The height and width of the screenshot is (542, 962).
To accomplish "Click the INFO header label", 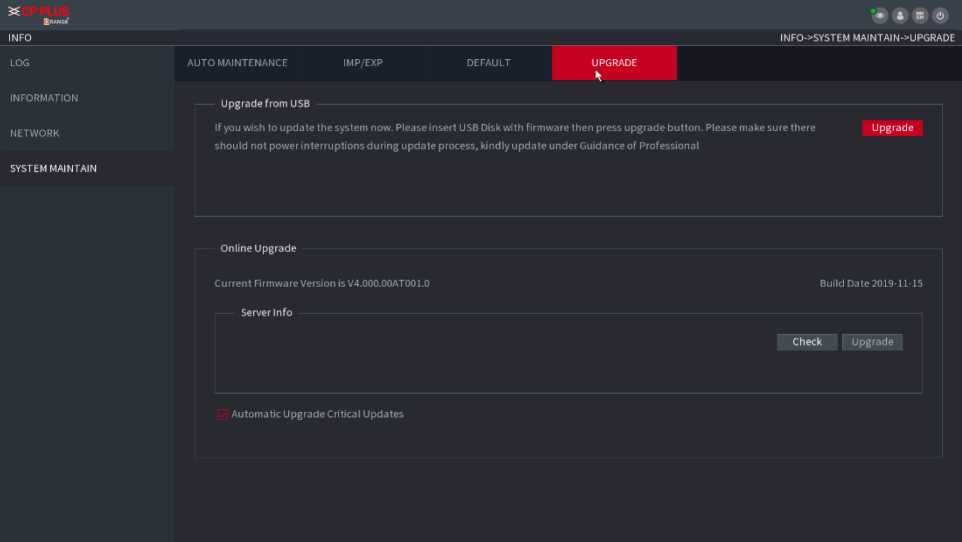I will (20, 38).
